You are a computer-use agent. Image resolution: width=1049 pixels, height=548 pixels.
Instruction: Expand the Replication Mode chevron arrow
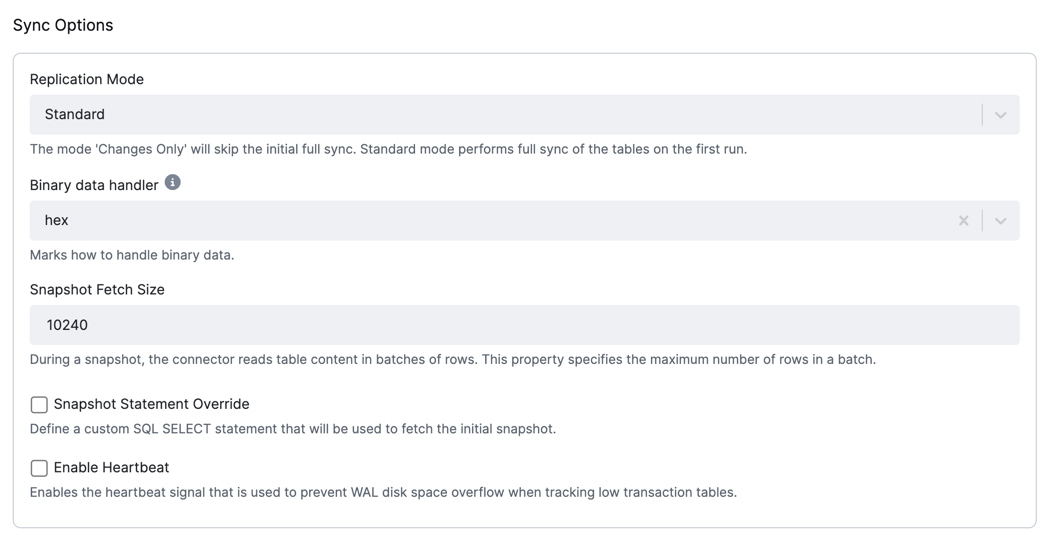click(1000, 115)
